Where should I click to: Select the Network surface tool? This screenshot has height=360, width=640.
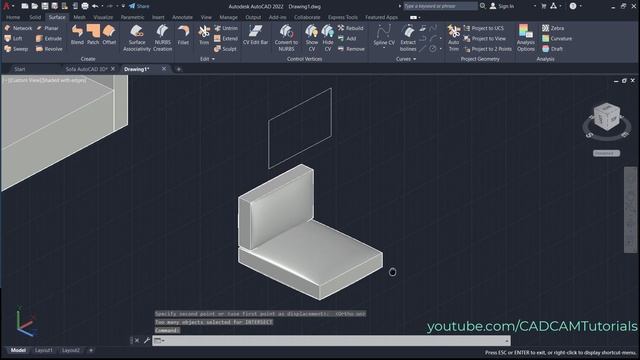18,28
